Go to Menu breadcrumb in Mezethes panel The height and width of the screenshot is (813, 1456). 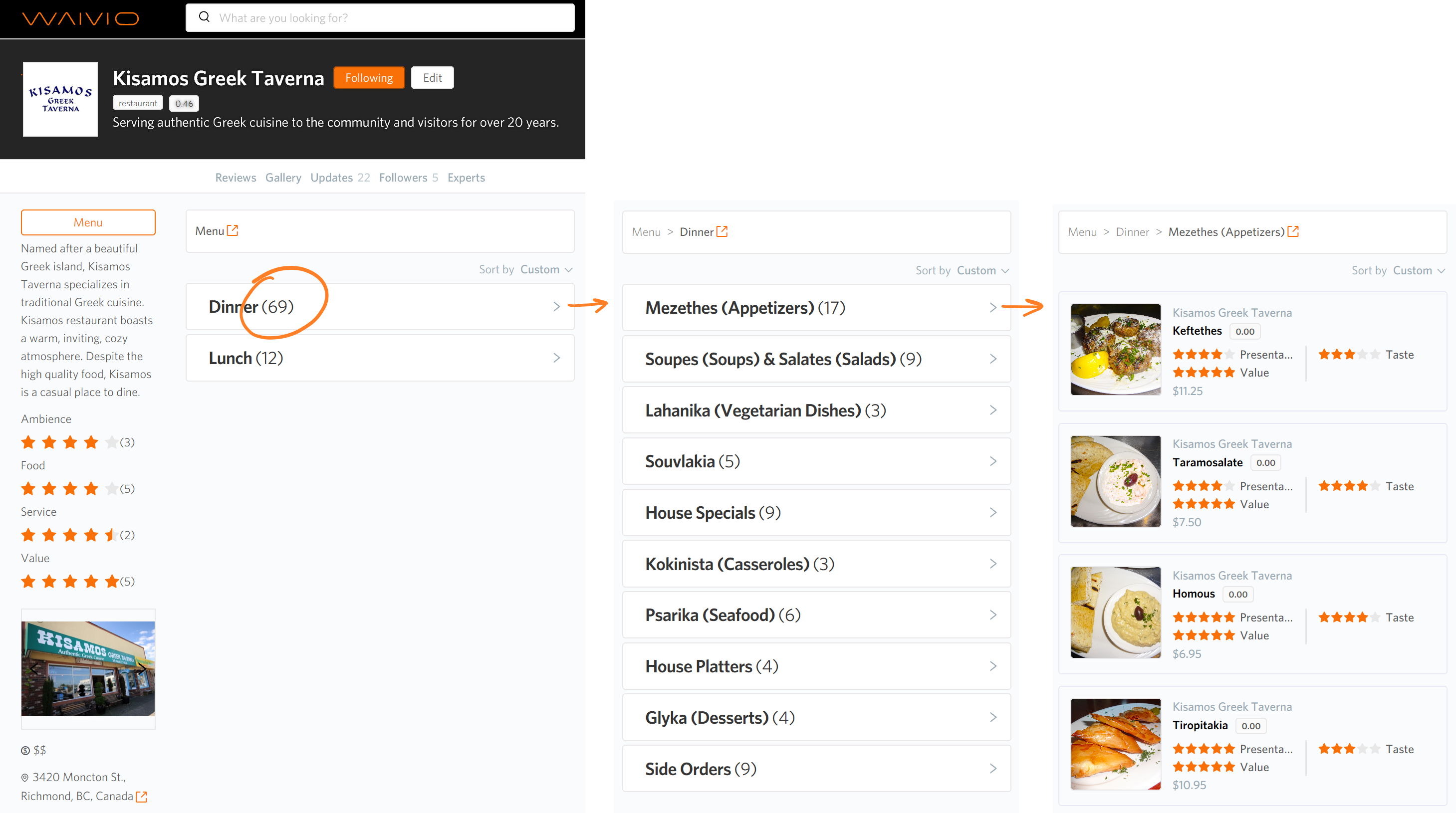coord(1082,231)
